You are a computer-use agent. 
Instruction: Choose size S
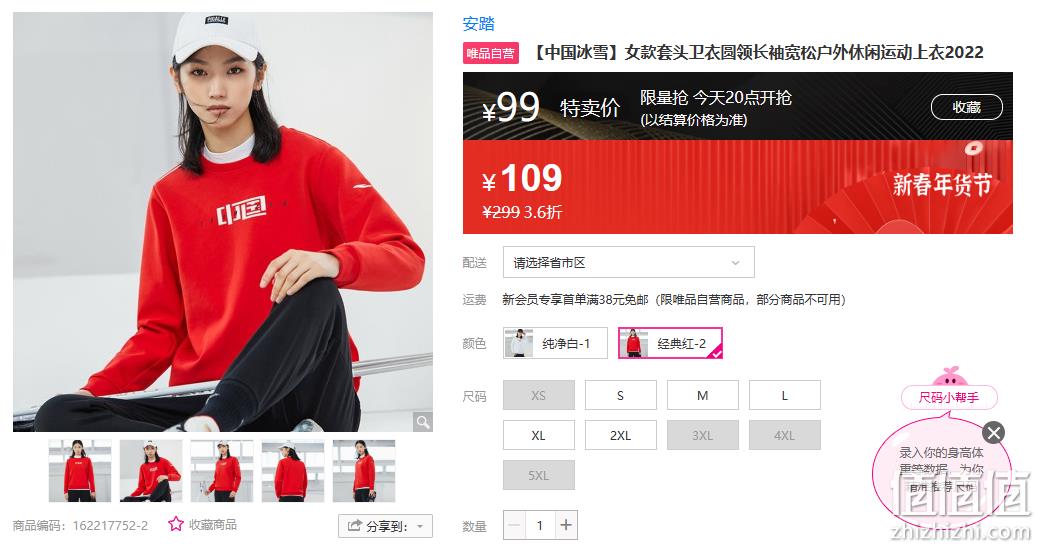(621, 395)
